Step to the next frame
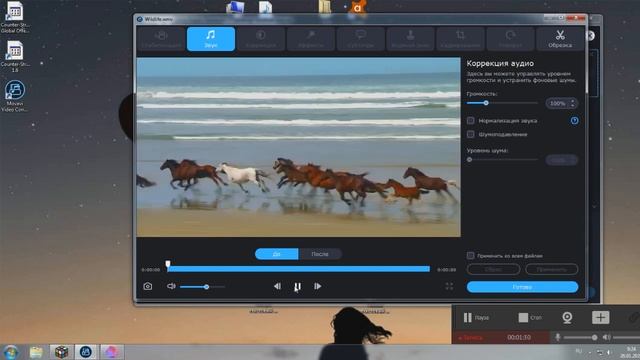640x360 pixels. tap(317, 287)
